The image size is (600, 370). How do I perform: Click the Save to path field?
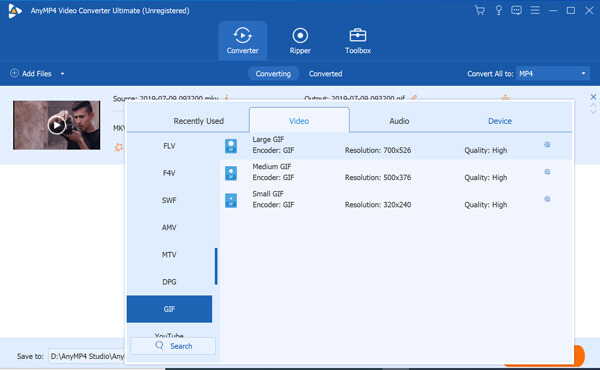(x=87, y=356)
